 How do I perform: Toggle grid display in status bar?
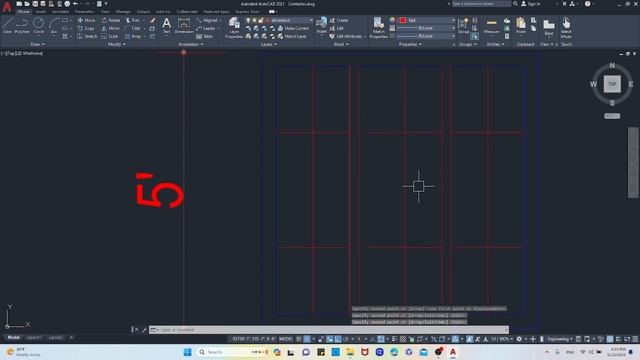299,339
